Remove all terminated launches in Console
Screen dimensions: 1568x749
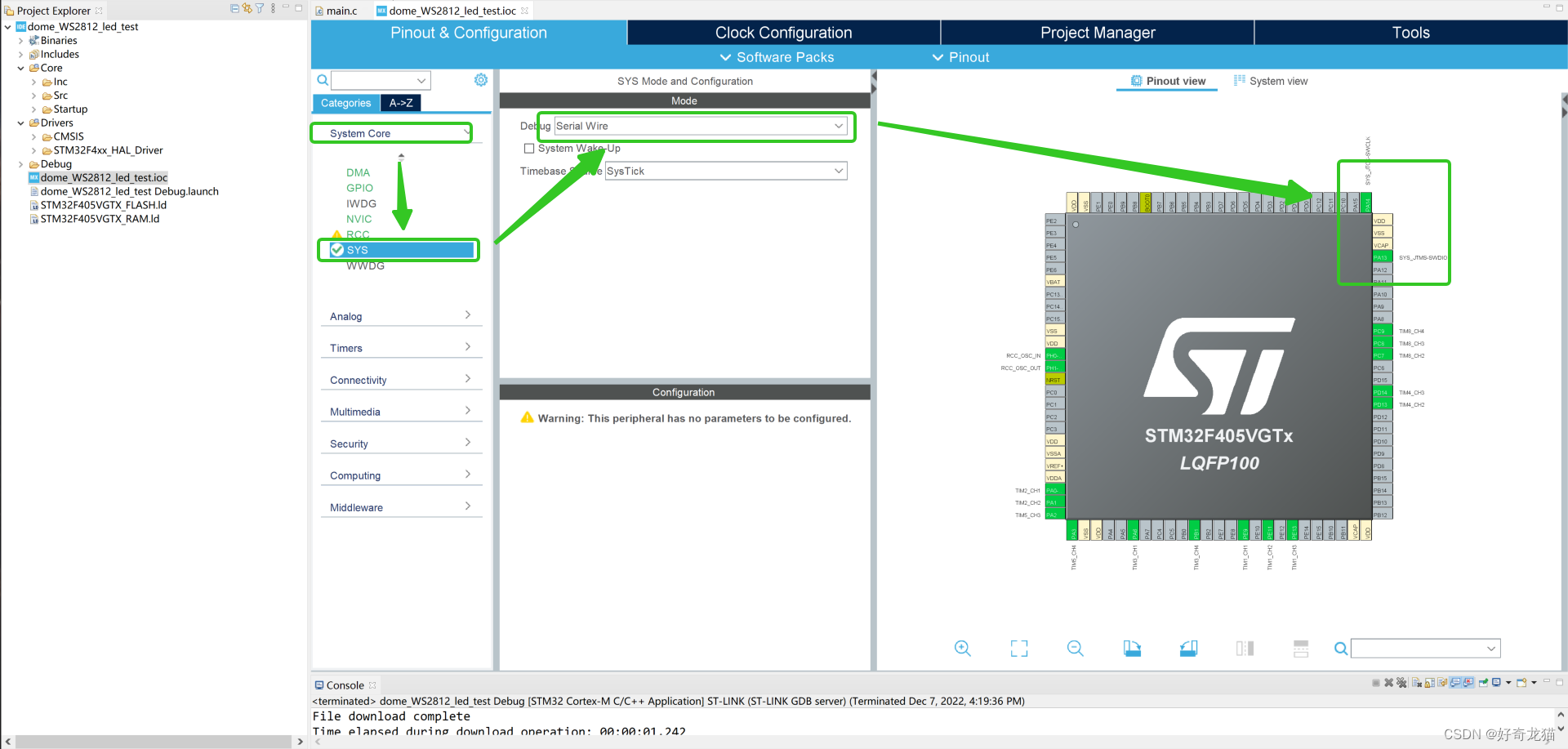(x=1401, y=683)
